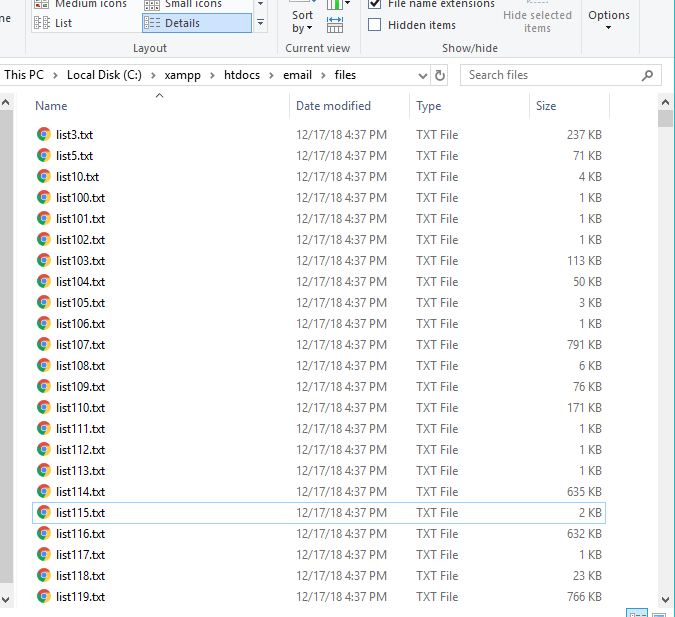The image size is (675, 617).
Task: Select the list101.txt Chrome file icon
Action: pos(43,219)
